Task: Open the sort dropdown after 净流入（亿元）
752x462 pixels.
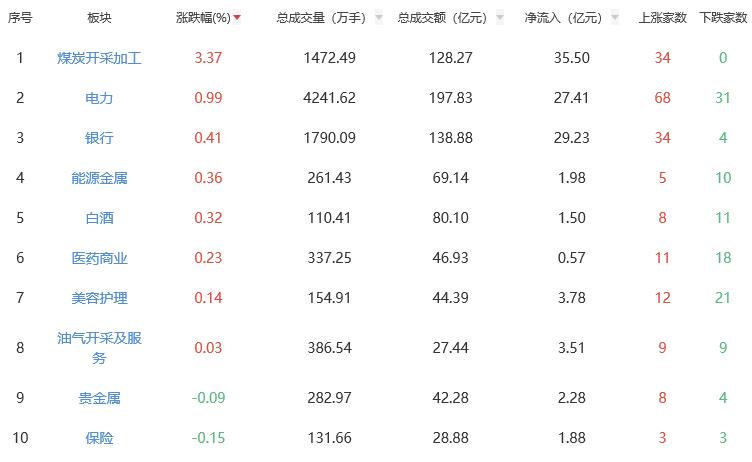Action: pyautogui.click(x=614, y=18)
